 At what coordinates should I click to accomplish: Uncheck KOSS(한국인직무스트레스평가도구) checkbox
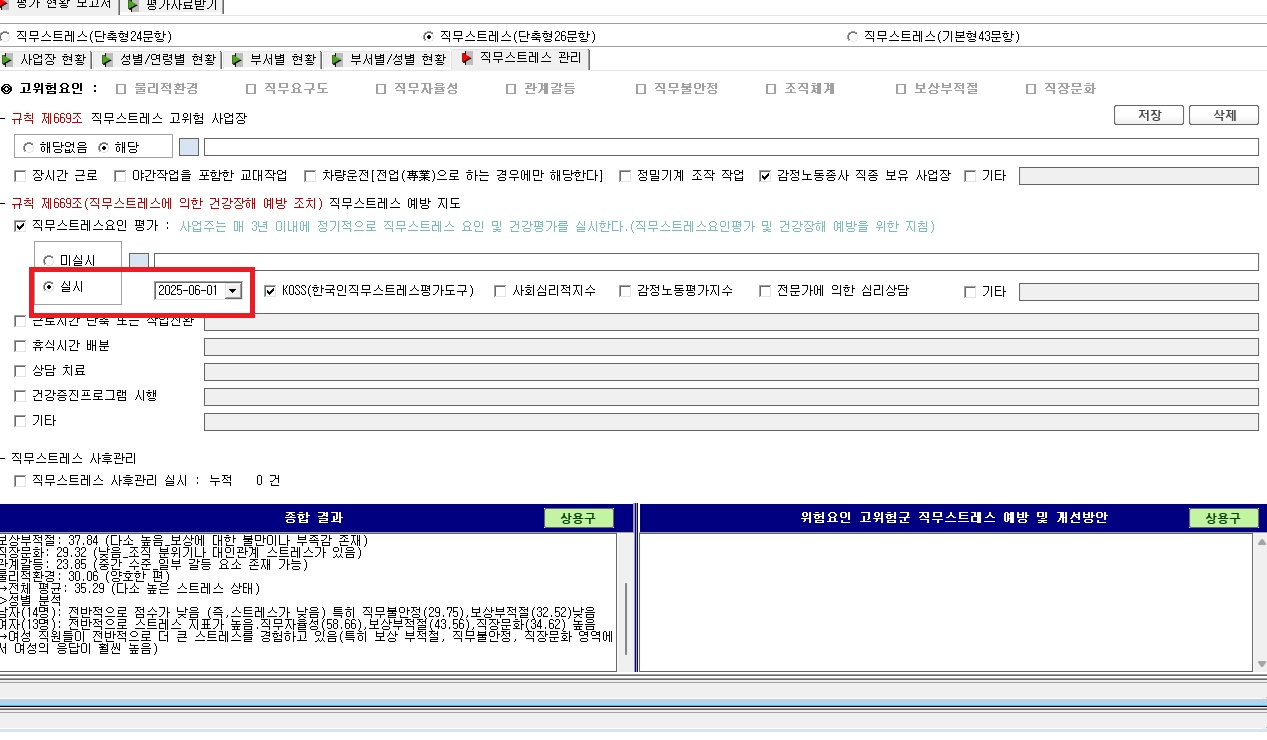click(x=271, y=291)
